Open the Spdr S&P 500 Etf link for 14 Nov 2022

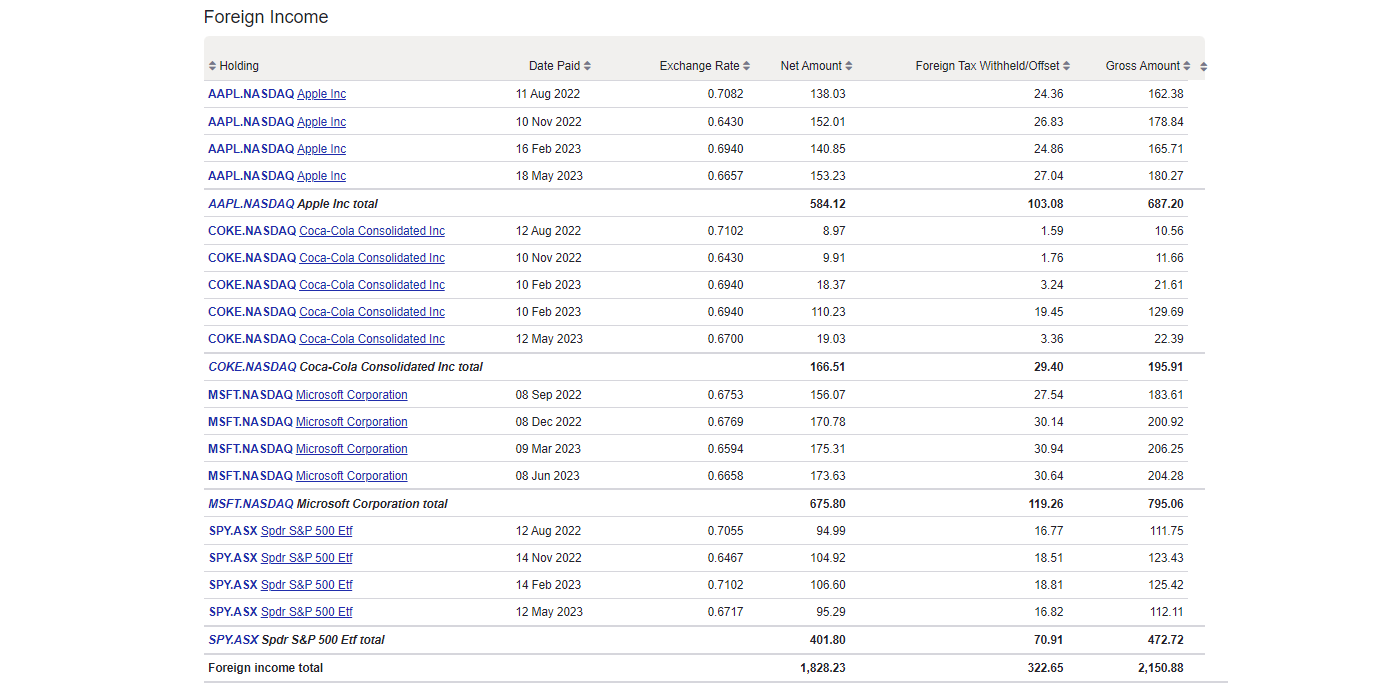(x=306, y=557)
